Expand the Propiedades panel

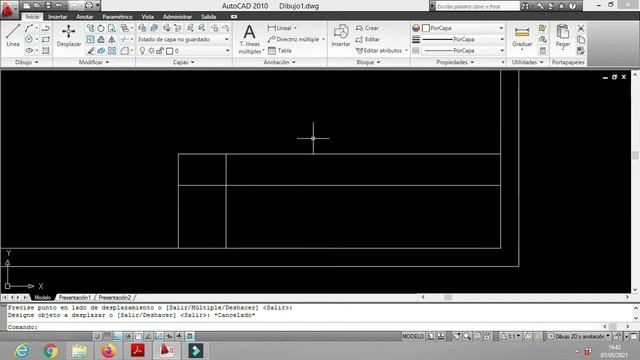coord(455,62)
